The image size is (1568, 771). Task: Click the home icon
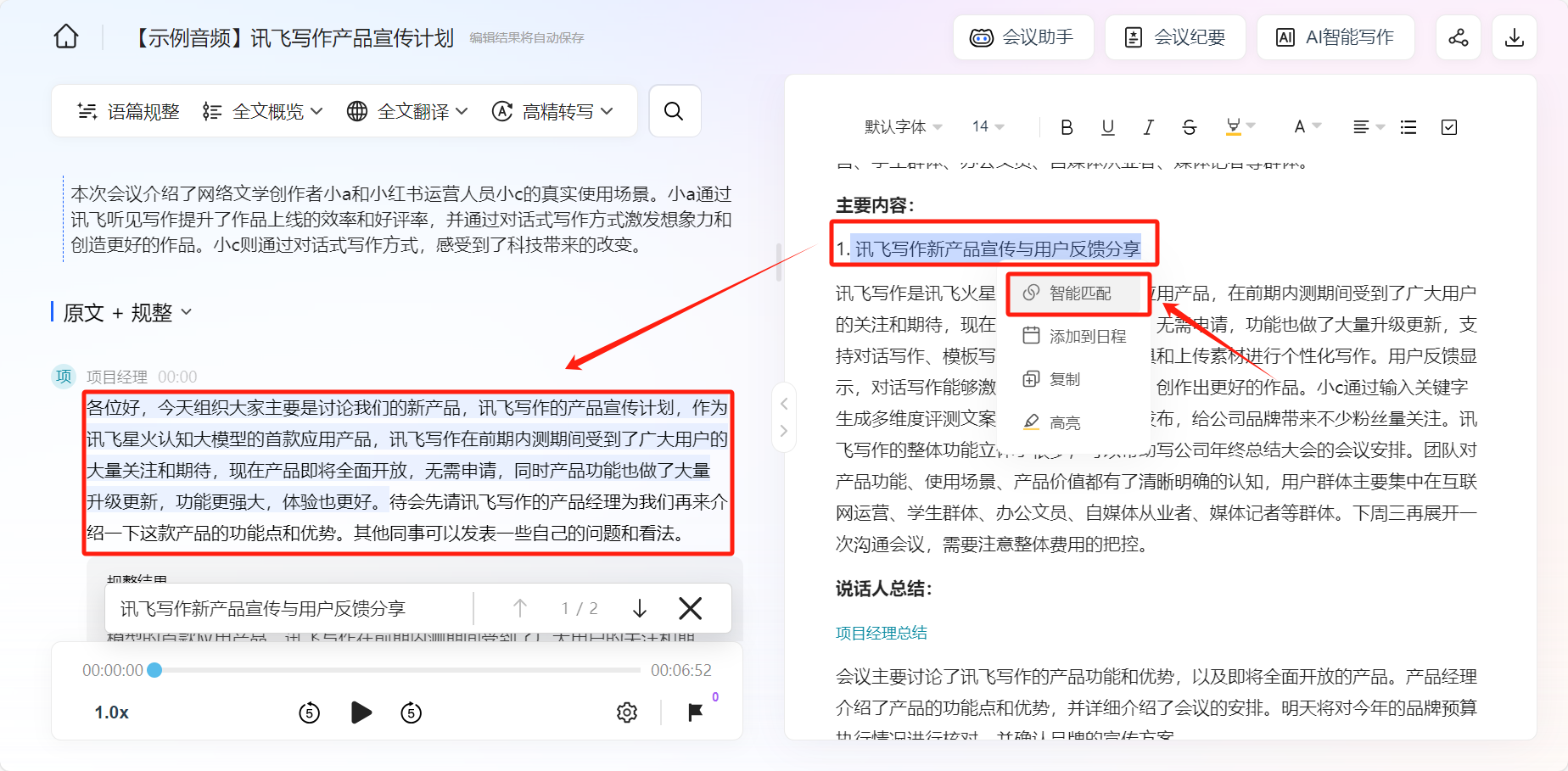click(66, 37)
